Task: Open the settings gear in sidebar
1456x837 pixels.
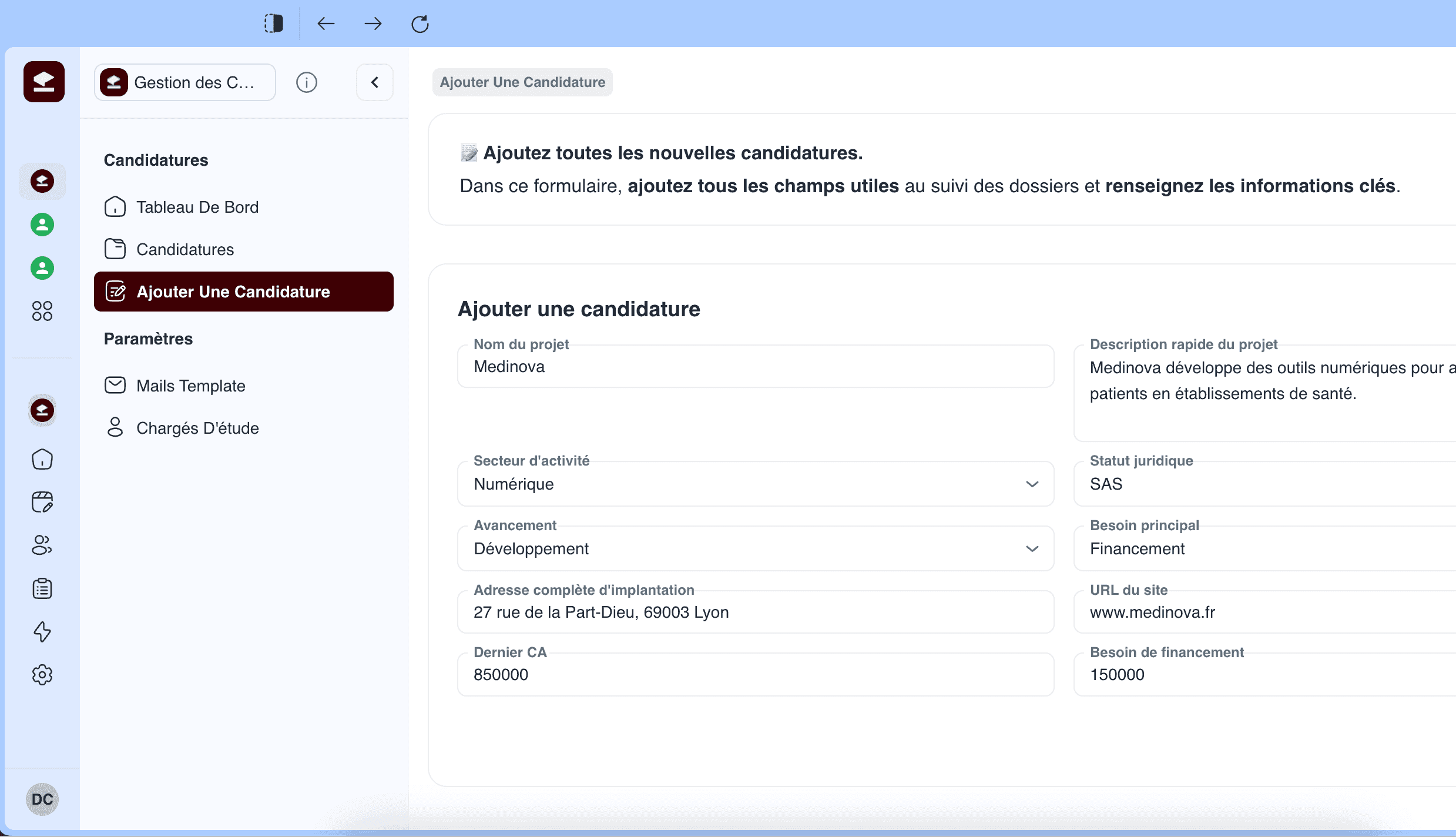Action: pos(42,675)
